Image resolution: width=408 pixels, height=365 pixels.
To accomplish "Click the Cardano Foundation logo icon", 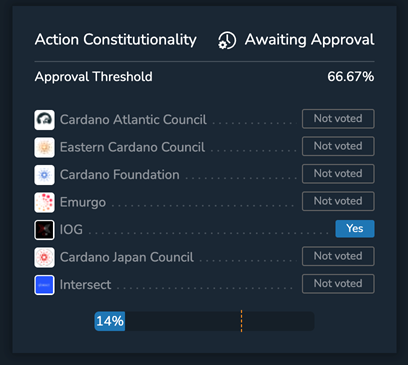I will (44, 175).
